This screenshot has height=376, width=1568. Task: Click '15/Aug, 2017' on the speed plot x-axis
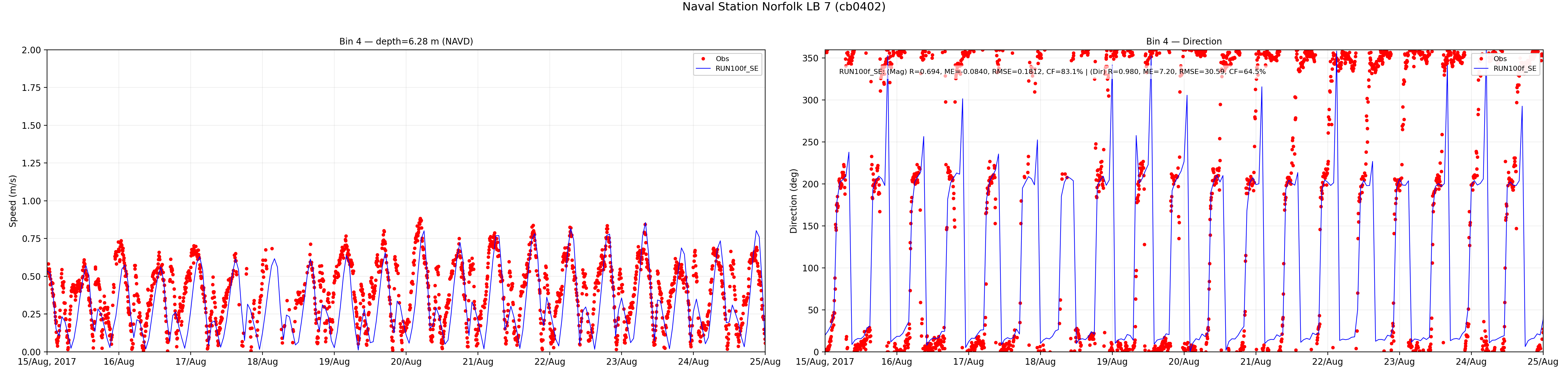coord(47,362)
